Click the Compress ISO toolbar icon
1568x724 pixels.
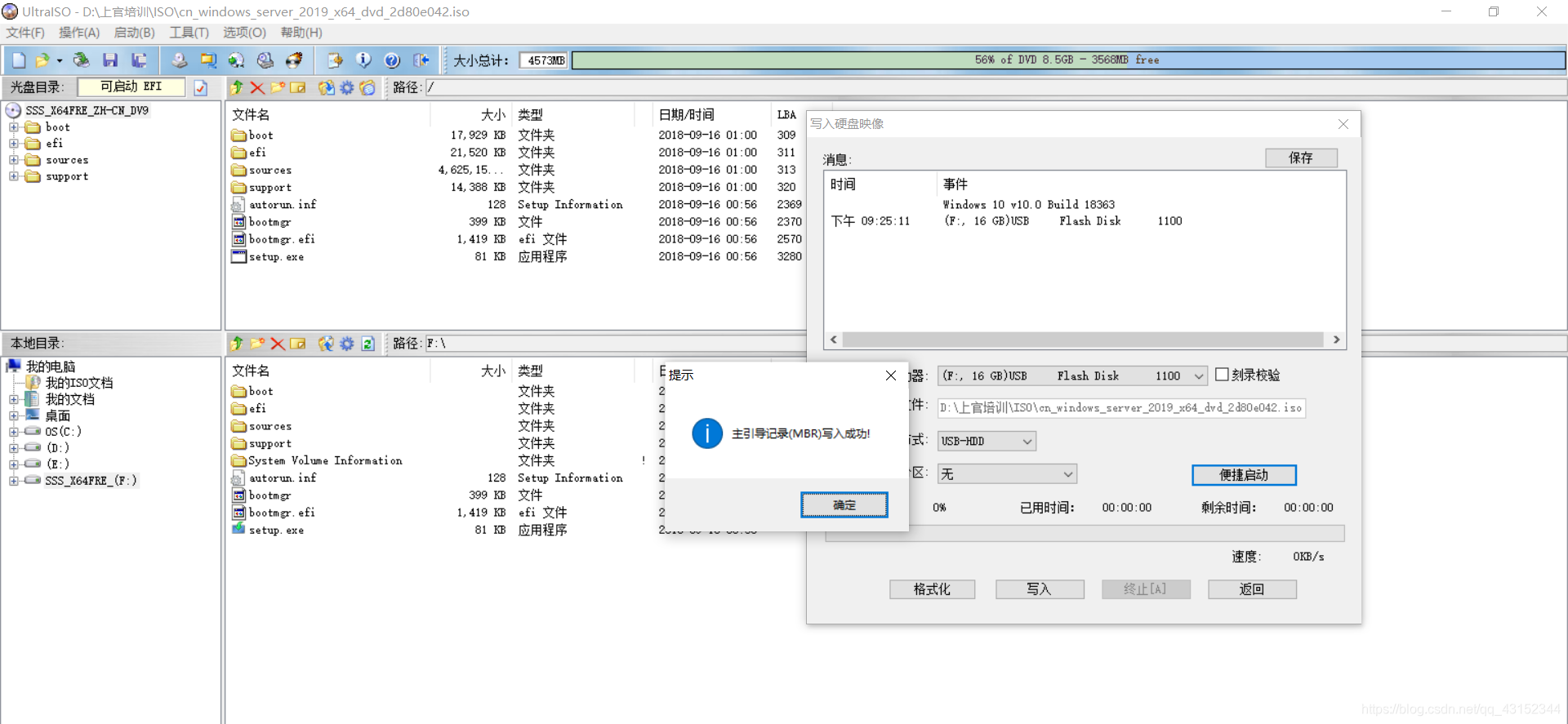click(208, 60)
